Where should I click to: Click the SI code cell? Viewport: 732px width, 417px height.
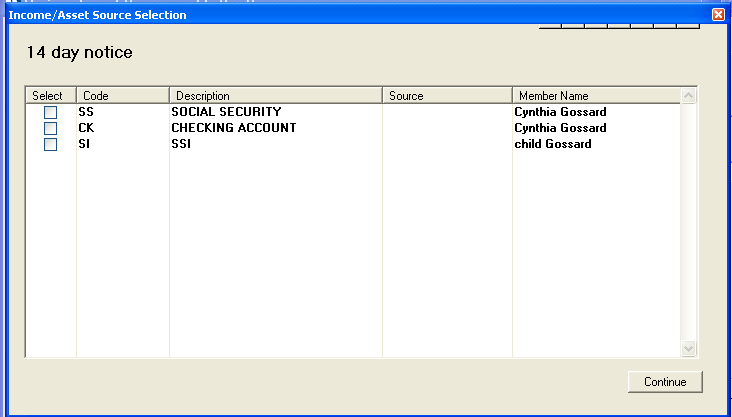point(84,144)
